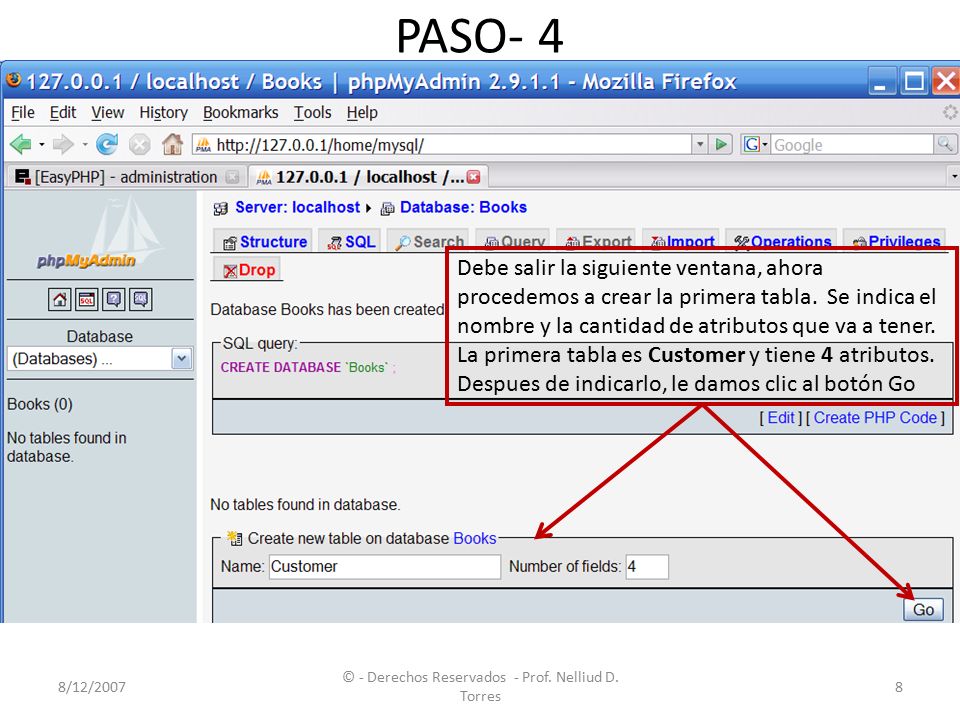The height and width of the screenshot is (720, 960).
Task: Open the Databases dropdown in sidebar
Action: point(100,359)
